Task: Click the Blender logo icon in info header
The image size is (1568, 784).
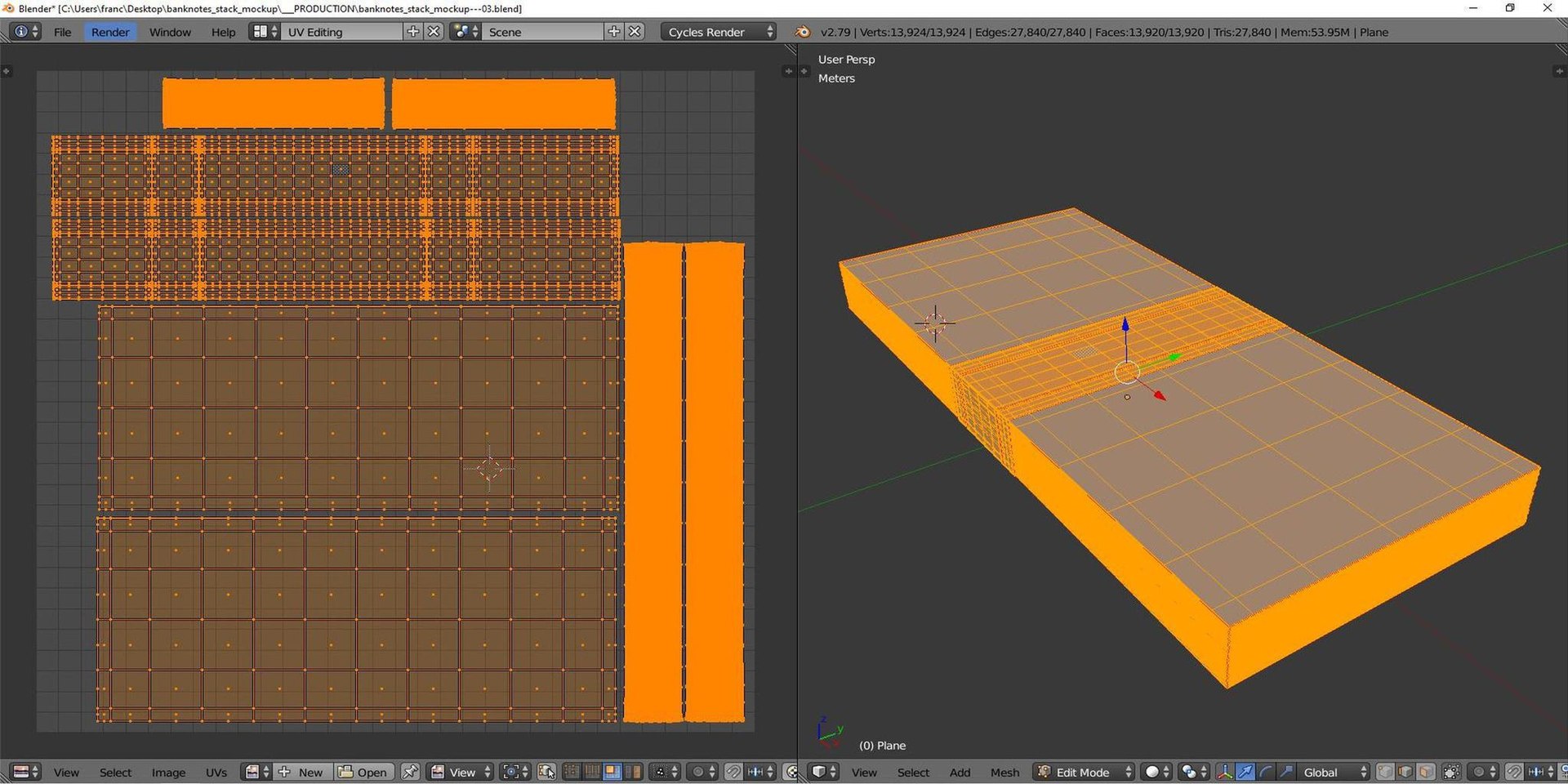Action: click(803, 32)
